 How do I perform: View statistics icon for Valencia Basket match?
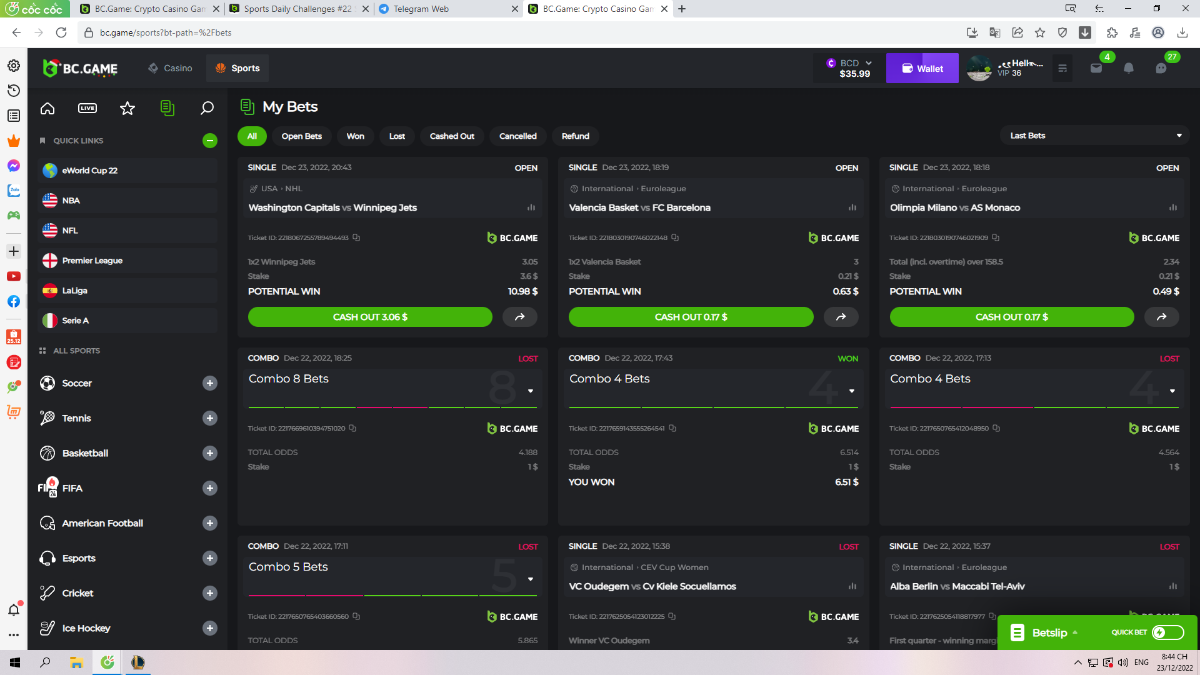[852, 208]
